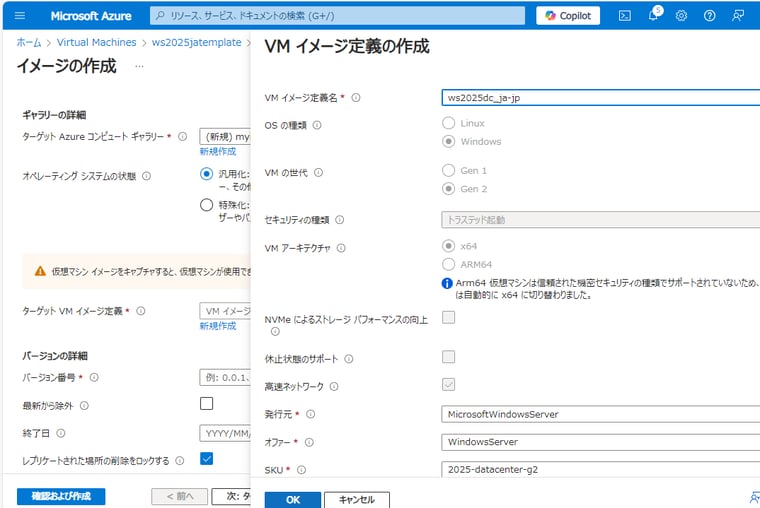Go to Virtual Machines breadcrumb
The width and height of the screenshot is (760, 508).
coord(96,42)
